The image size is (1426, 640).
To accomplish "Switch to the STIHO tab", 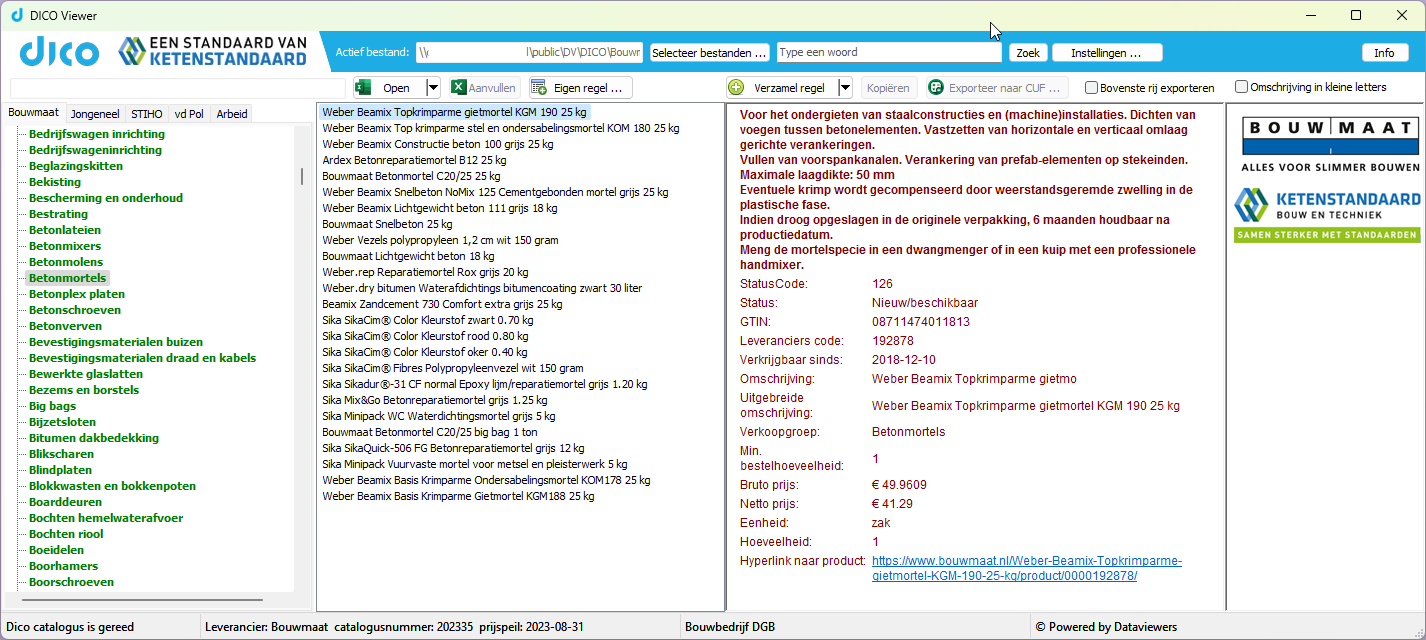I will (x=147, y=114).
